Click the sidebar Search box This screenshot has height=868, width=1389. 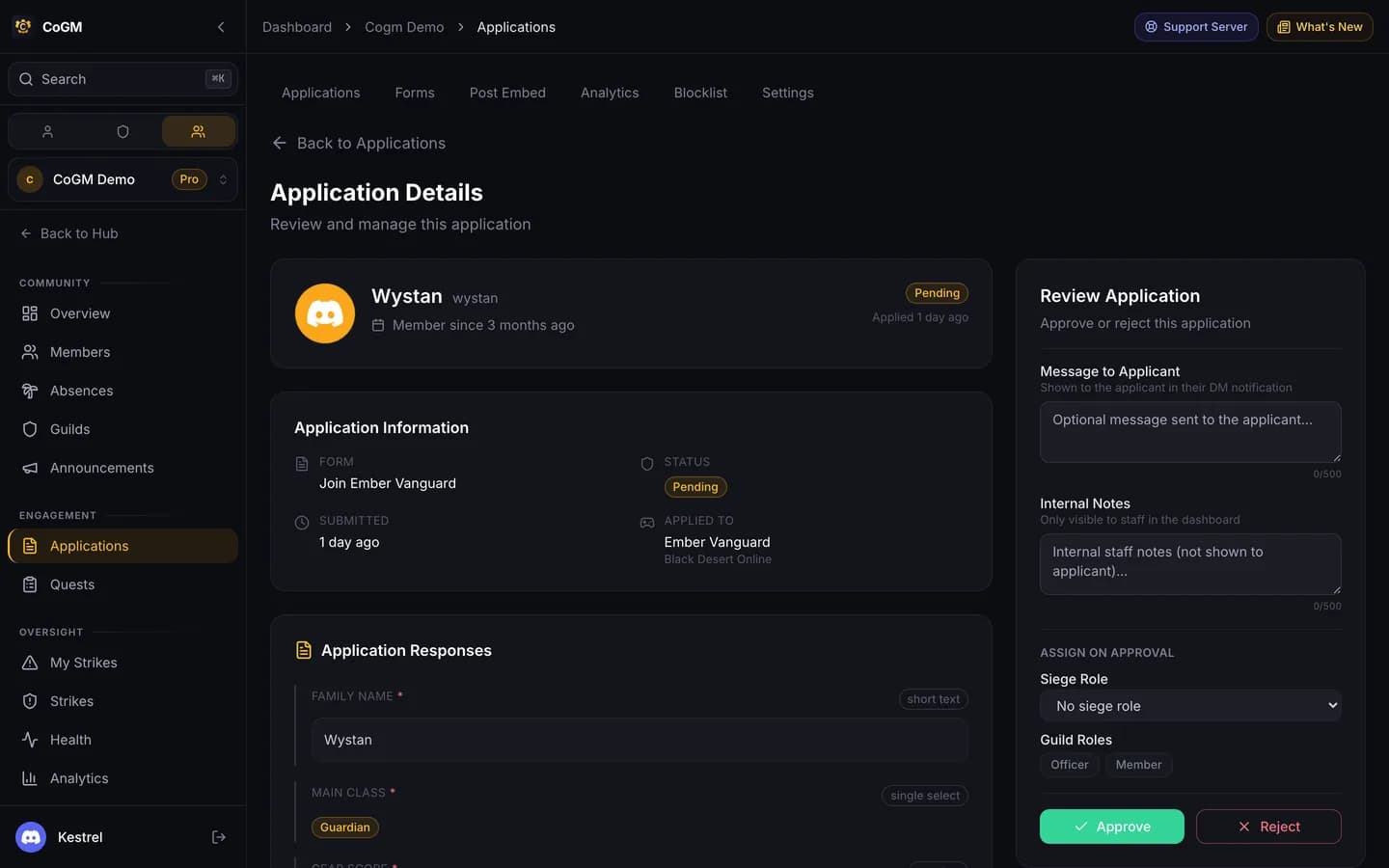coord(123,79)
